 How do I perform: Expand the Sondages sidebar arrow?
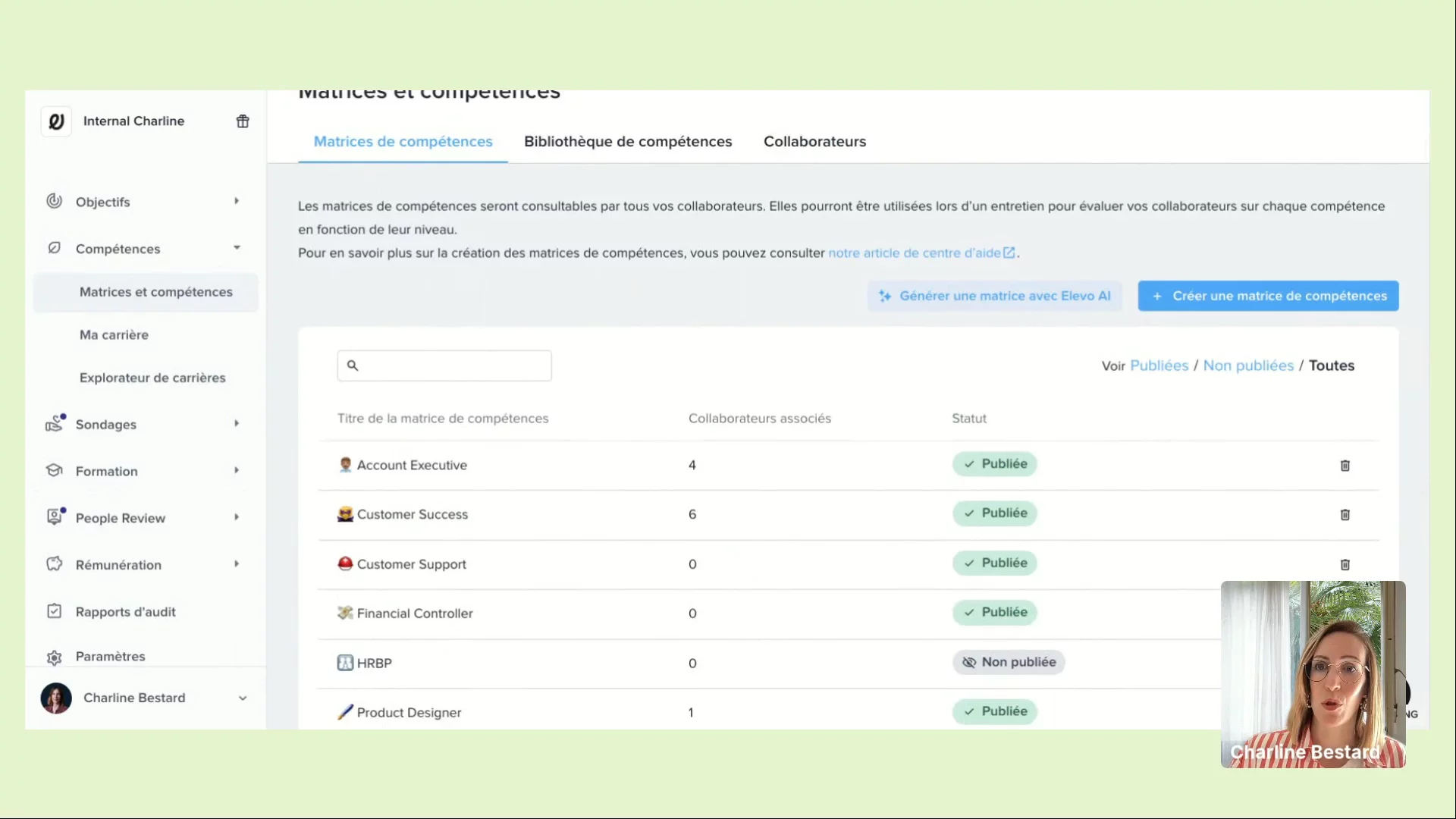[237, 424]
